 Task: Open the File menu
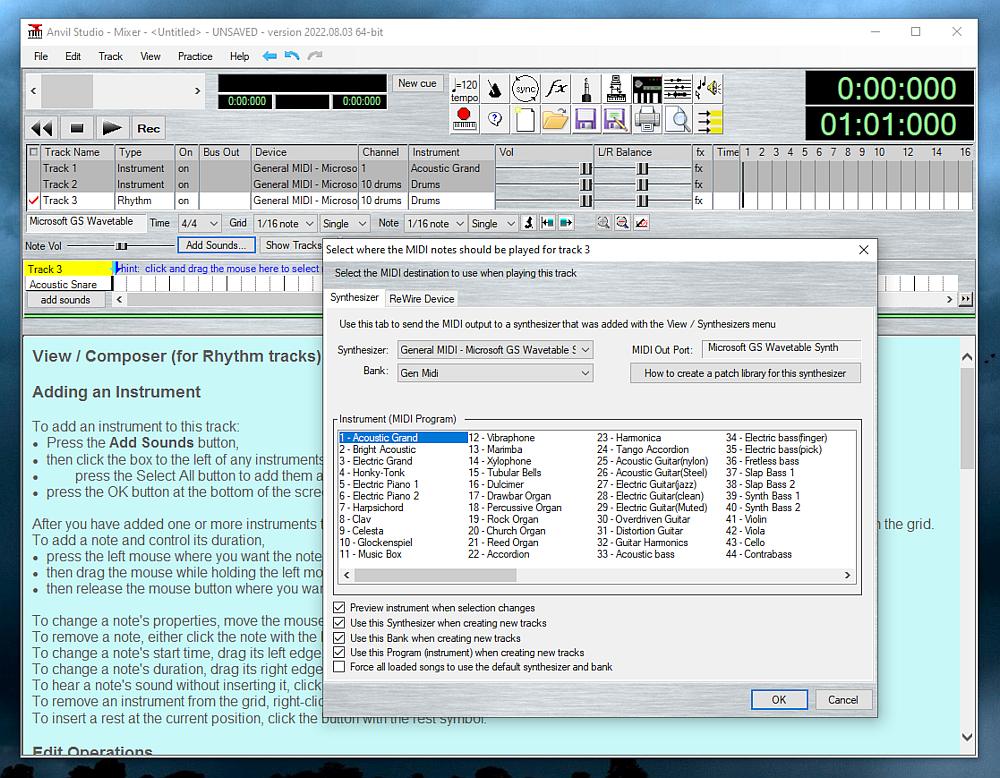pos(41,56)
